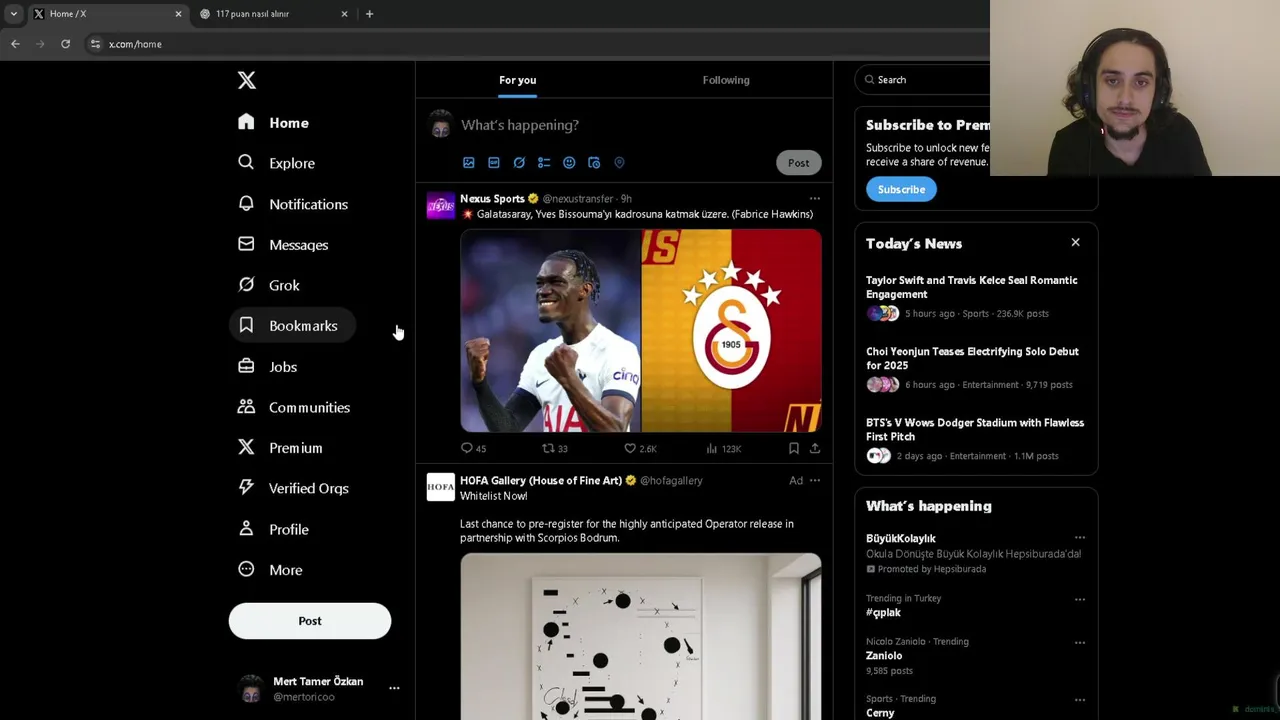Open Nexus Sports profile avatar

point(440,206)
